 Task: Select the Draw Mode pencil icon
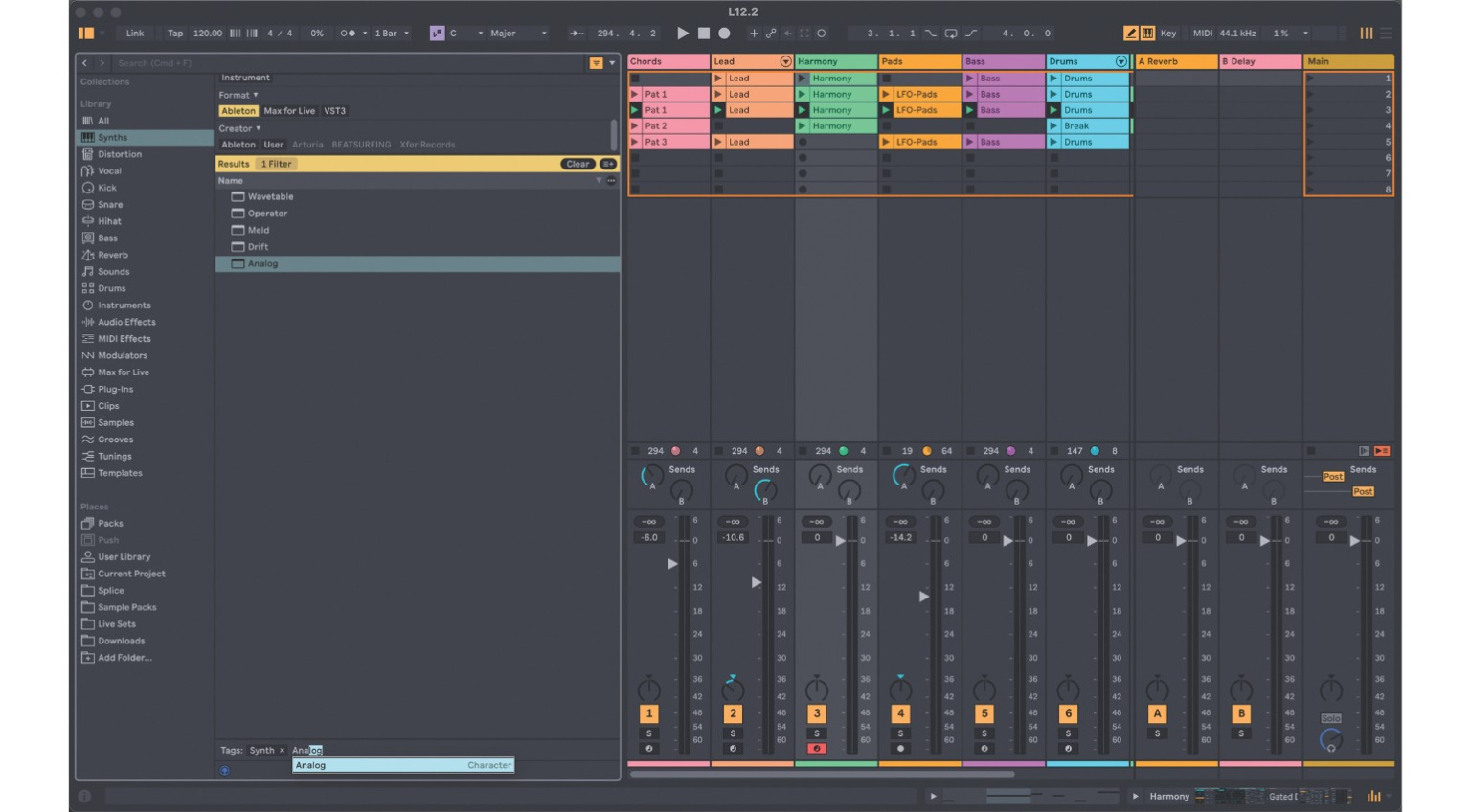point(1131,33)
